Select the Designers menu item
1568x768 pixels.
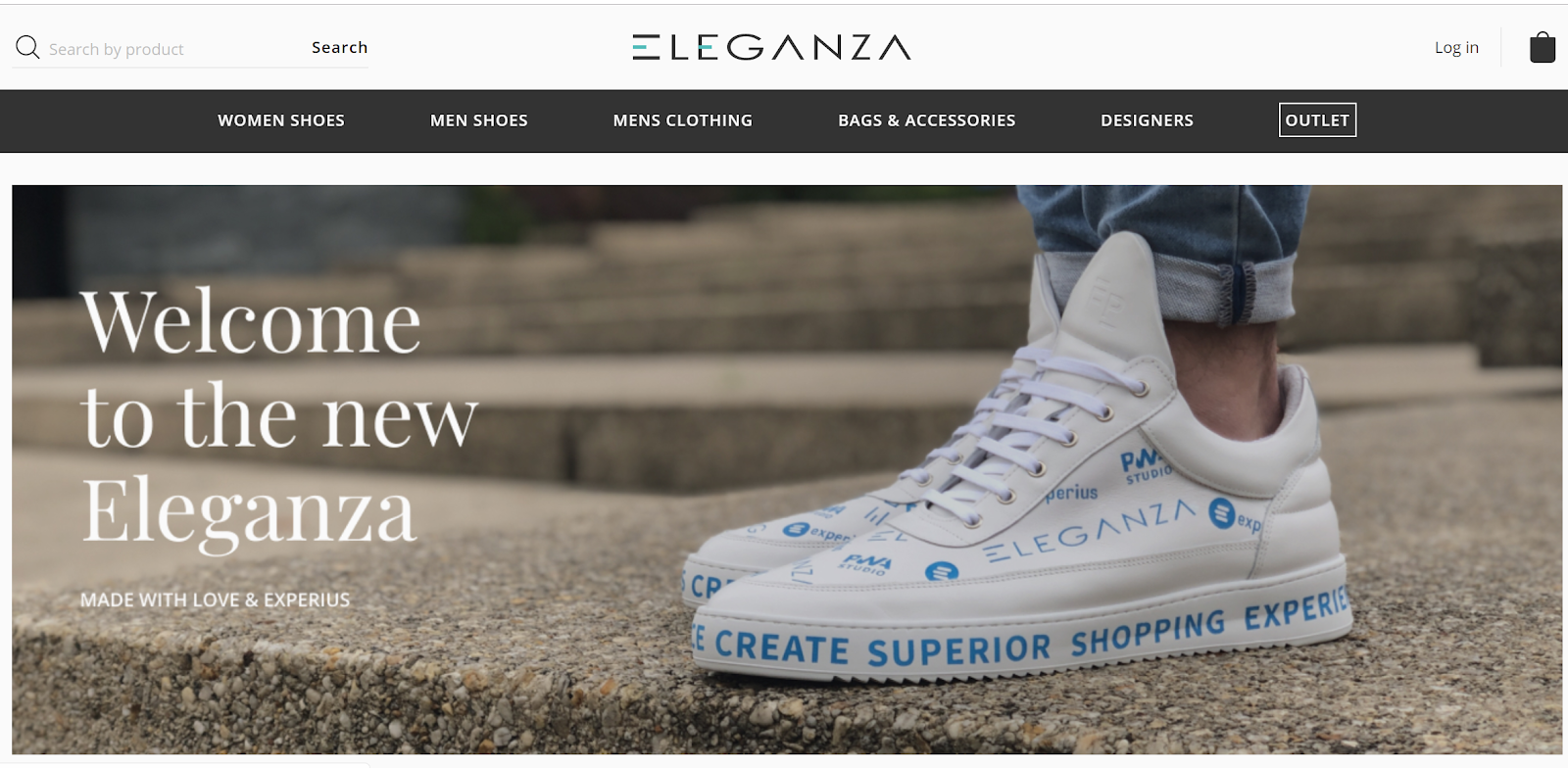(x=1147, y=120)
